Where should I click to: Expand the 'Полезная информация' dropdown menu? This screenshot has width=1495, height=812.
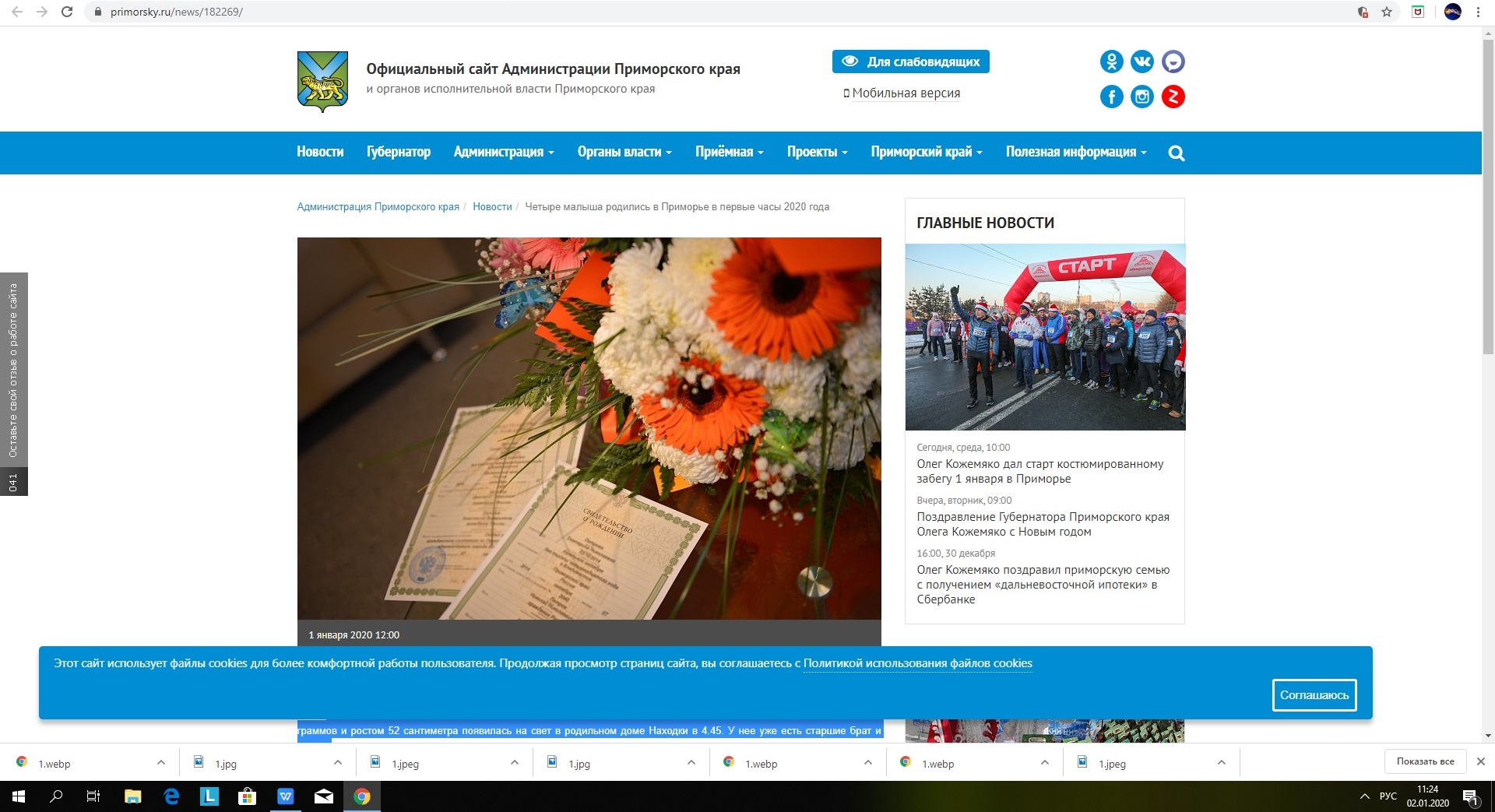1076,152
